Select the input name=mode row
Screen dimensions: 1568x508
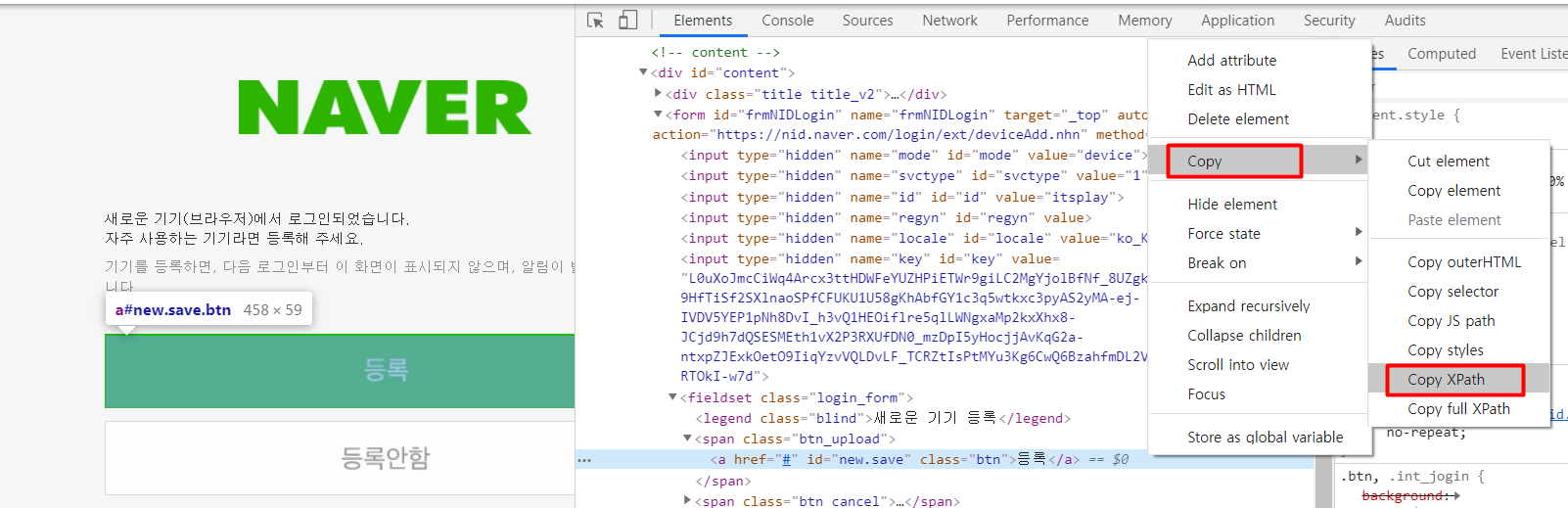point(913,155)
